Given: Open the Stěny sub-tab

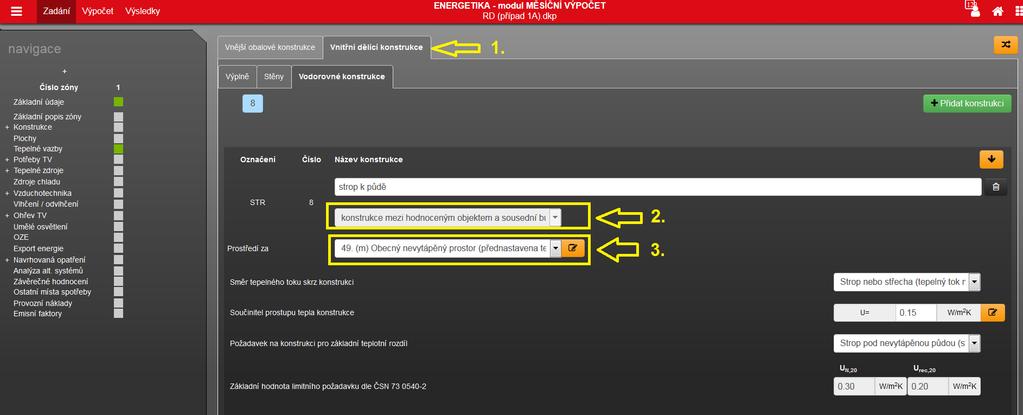Looking at the screenshot, I should click(x=273, y=77).
